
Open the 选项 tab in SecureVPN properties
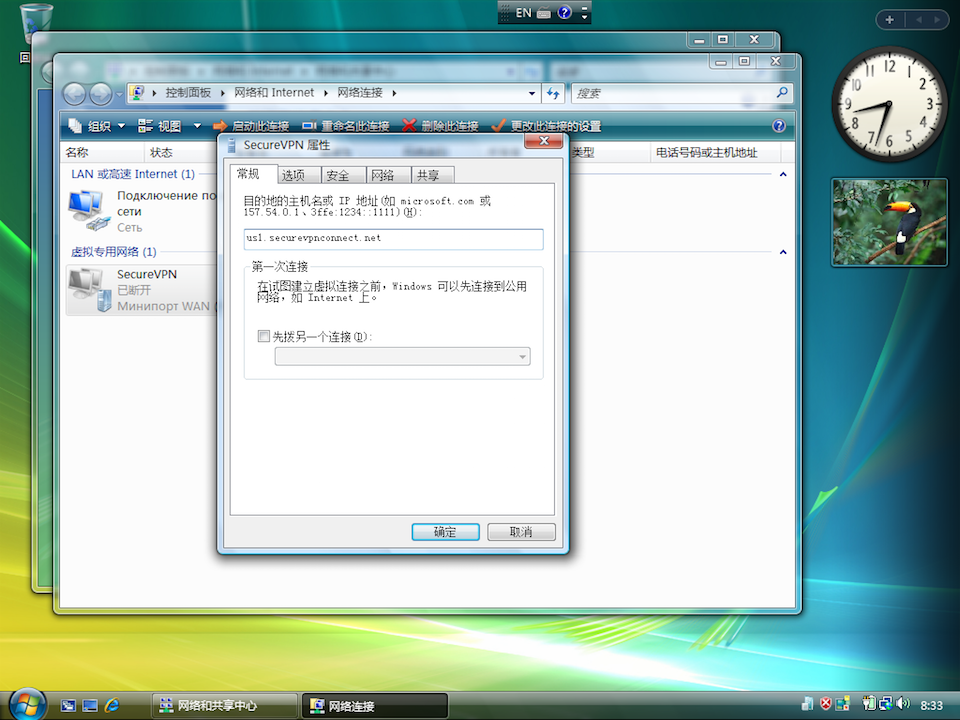(x=299, y=175)
